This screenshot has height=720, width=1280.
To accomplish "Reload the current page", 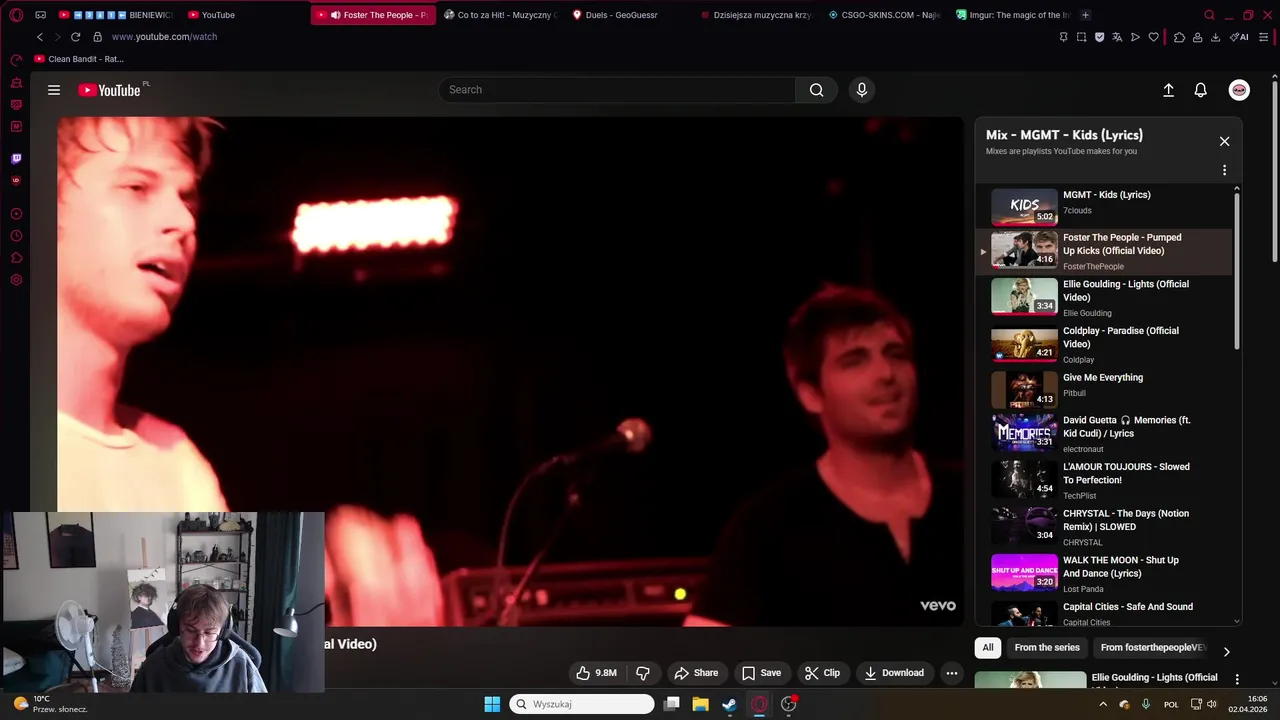I will point(75,37).
